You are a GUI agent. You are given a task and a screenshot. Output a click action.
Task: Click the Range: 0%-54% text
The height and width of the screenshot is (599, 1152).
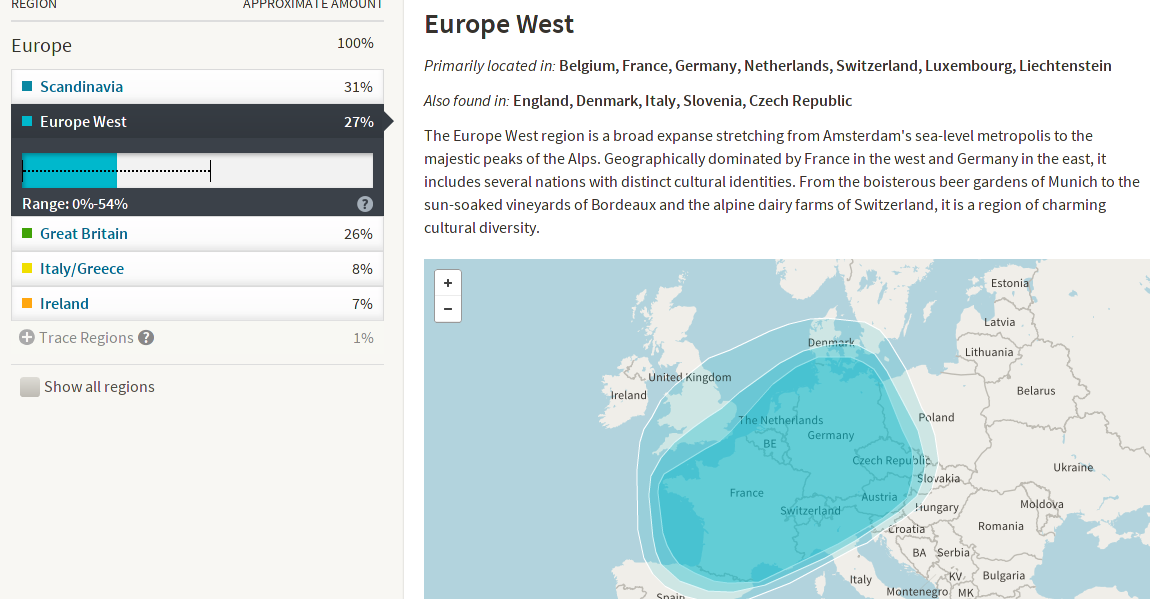point(75,204)
